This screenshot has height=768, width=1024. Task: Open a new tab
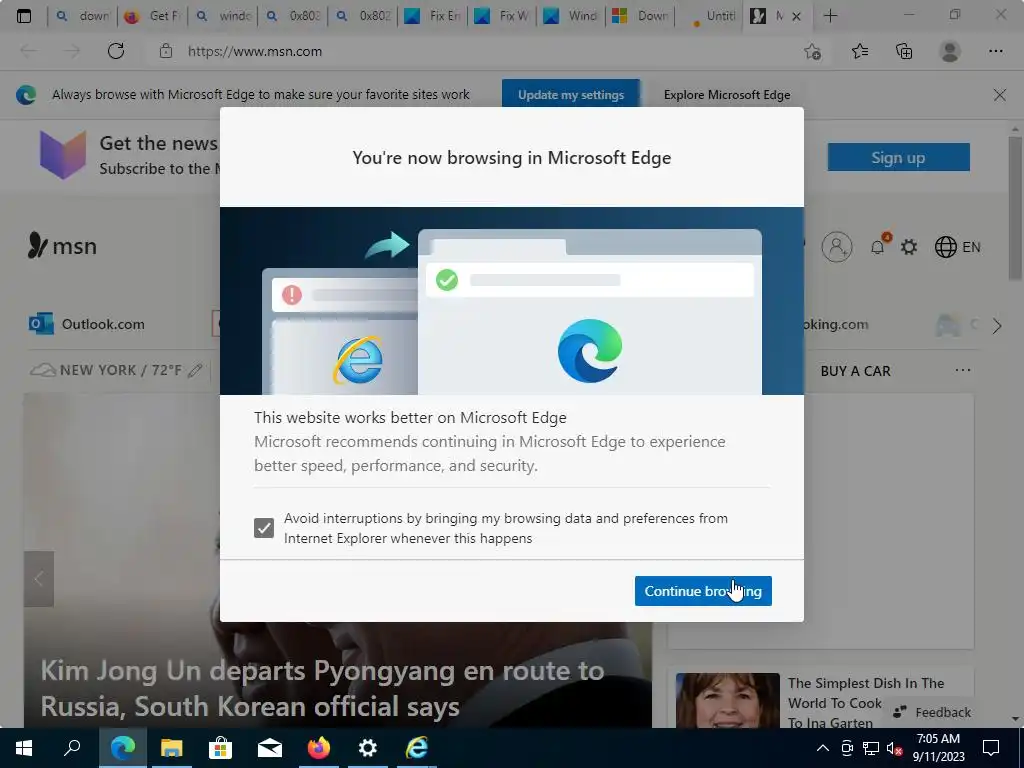coord(830,16)
